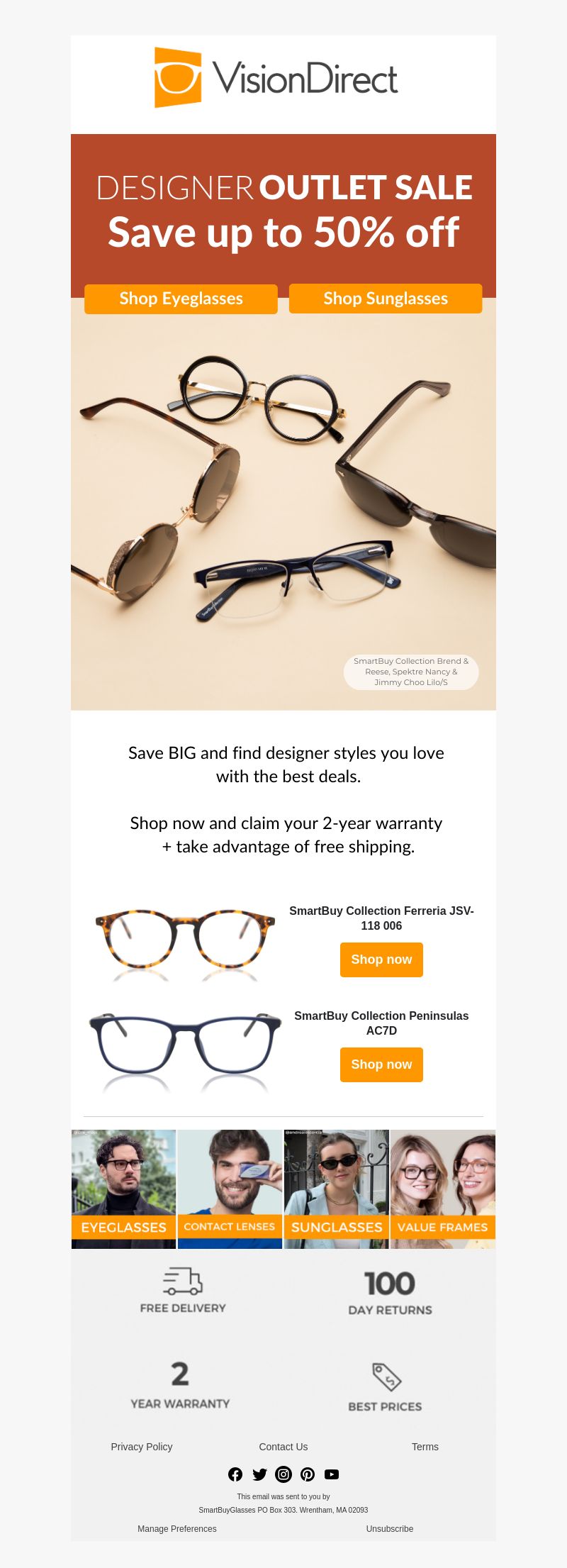Open the Value Frames category tile

(443, 1189)
